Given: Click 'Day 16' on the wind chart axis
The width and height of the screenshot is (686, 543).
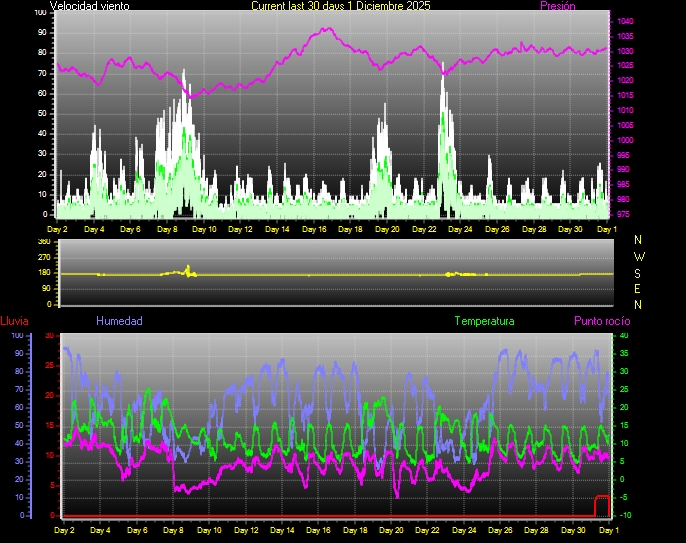Looking at the screenshot, I should pyautogui.click(x=314, y=229).
